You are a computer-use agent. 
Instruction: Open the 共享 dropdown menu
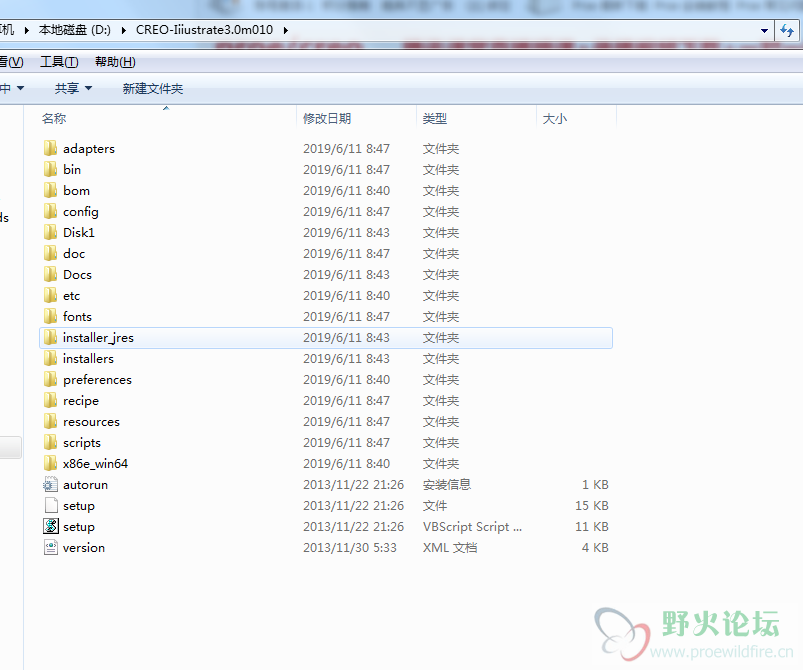tap(73, 89)
